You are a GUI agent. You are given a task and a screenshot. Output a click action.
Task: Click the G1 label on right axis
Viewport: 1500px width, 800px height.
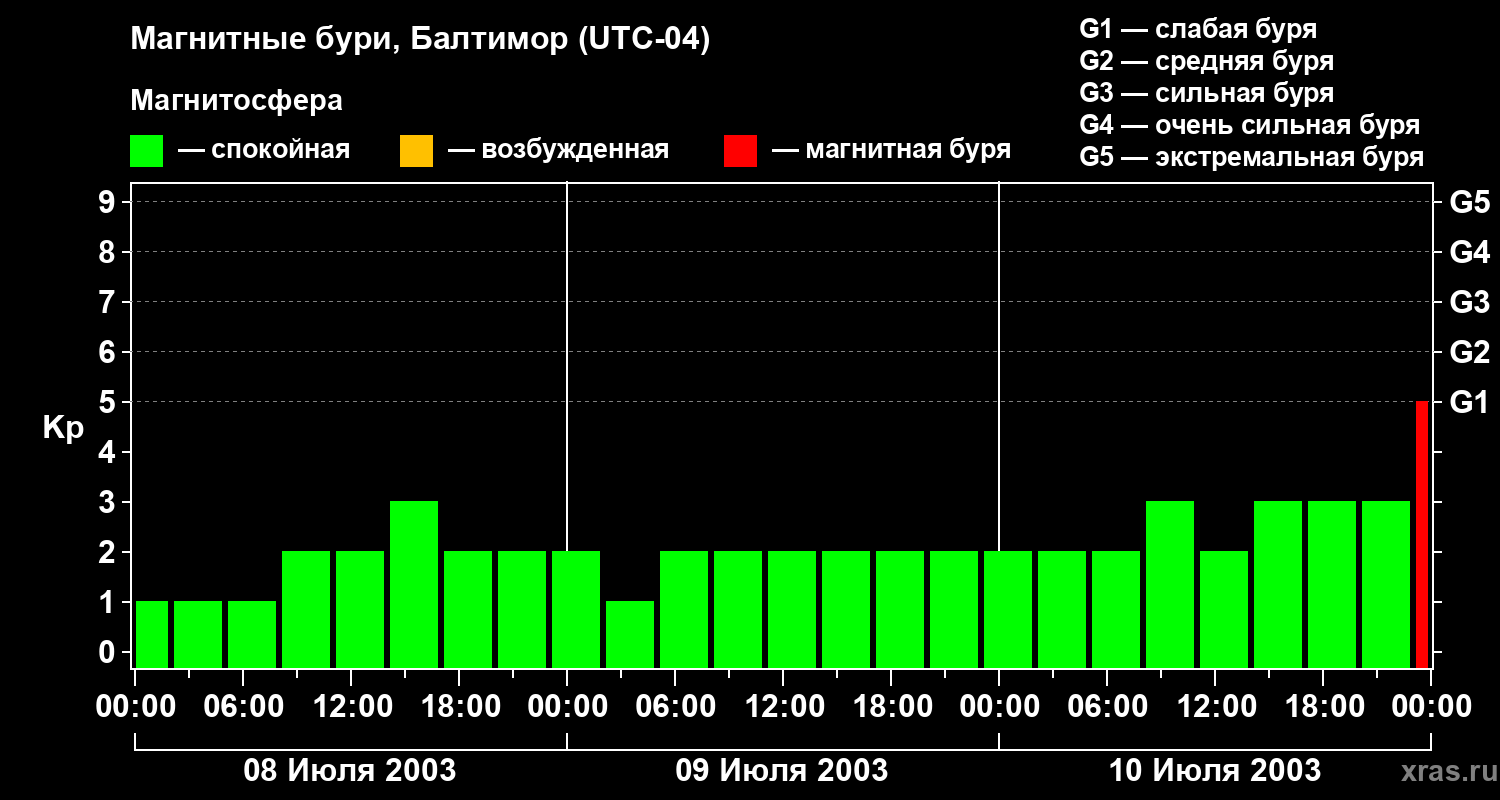[1469, 402]
